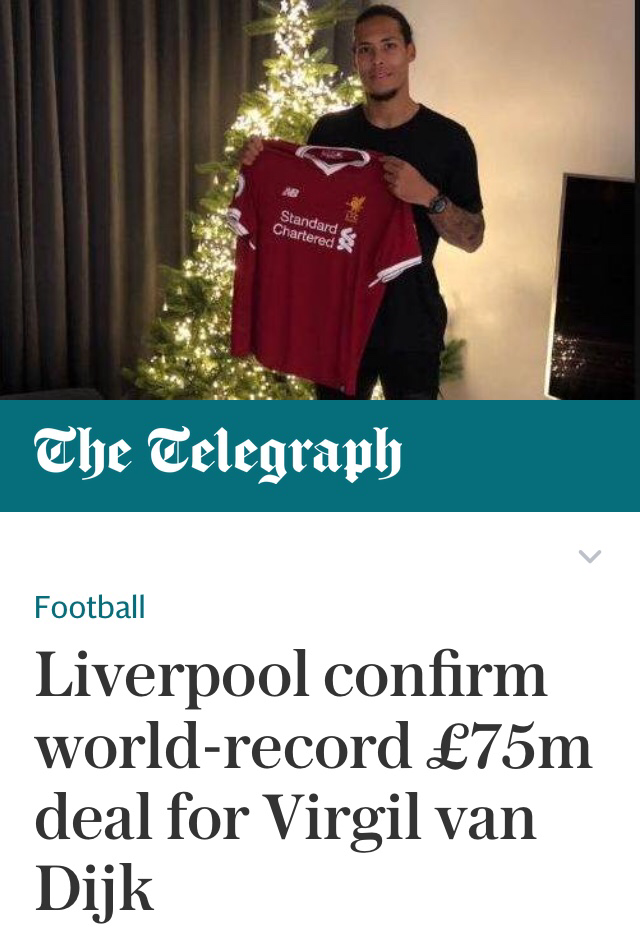Tap the word "Liverpool" in the headline
Screen dimensions: 640x936
tap(172, 677)
